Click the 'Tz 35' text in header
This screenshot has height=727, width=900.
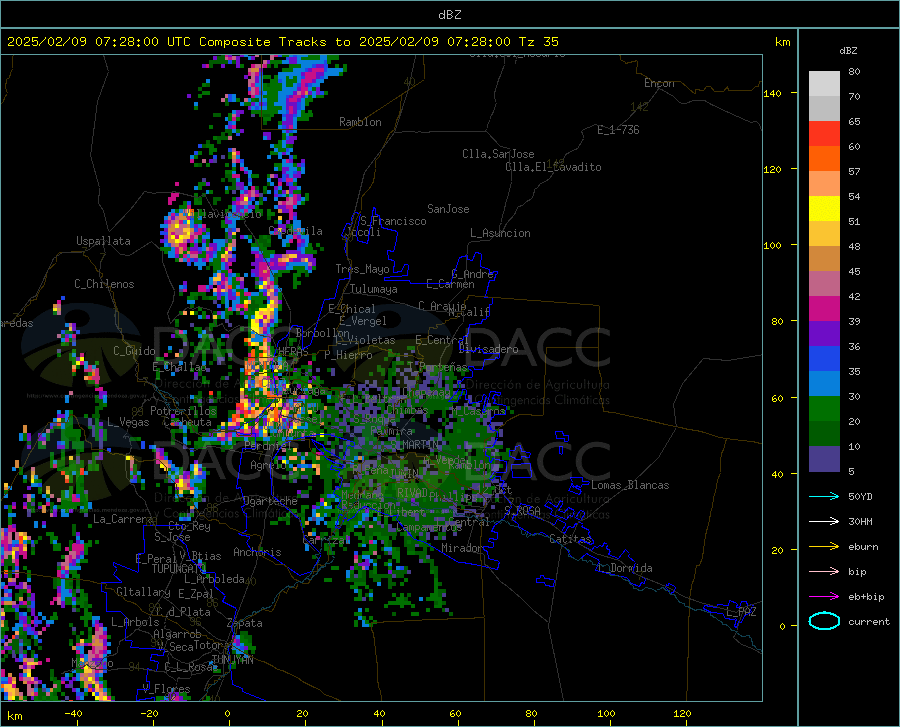(x=538, y=42)
